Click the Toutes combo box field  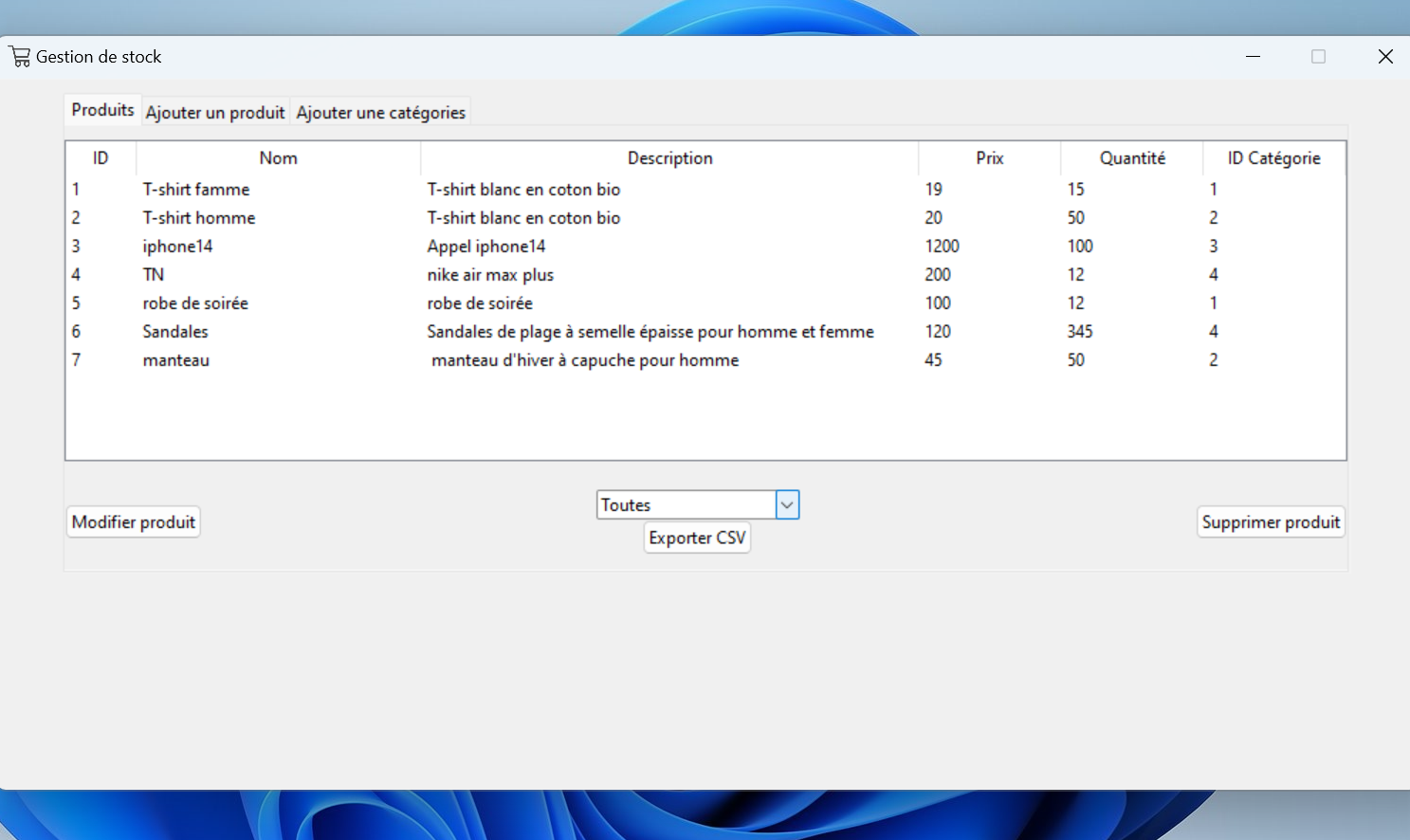[x=686, y=505]
